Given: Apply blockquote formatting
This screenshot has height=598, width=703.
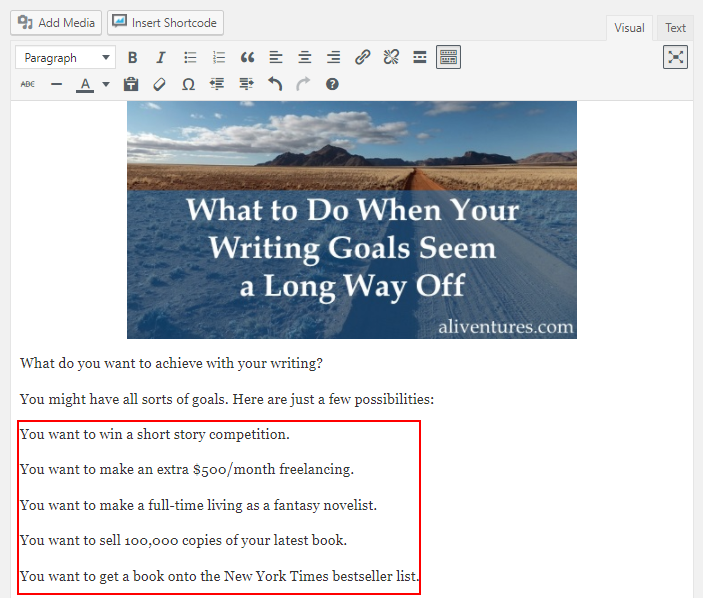Looking at the screenshot, I should 248,58.
